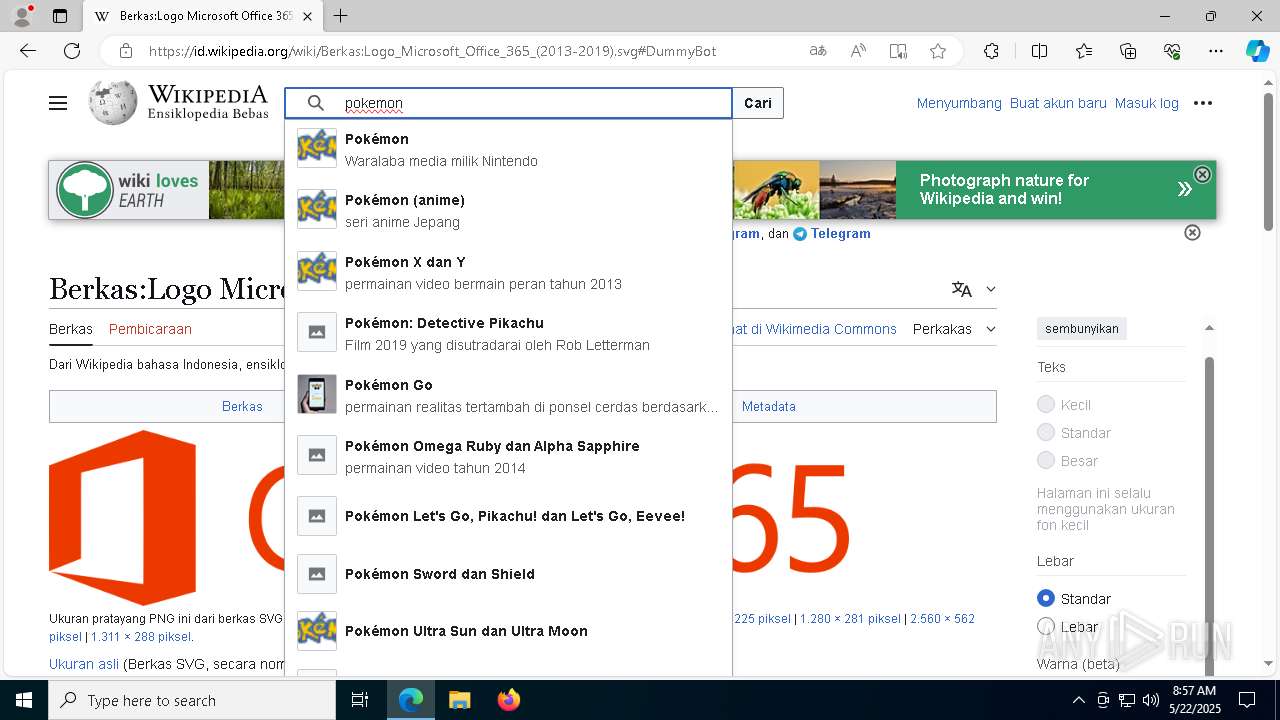View site information lock icon
The height and width of the screenshot is (720, 1280).
coord(126,51)
